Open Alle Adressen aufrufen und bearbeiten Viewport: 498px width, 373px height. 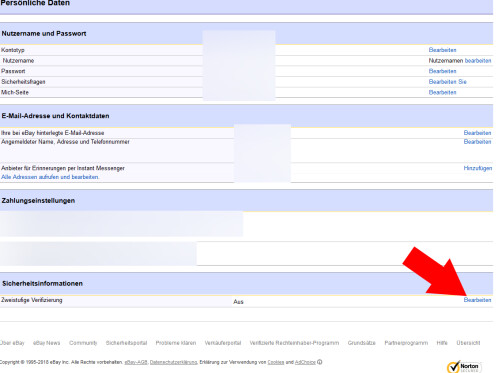(x=50, y=177)
